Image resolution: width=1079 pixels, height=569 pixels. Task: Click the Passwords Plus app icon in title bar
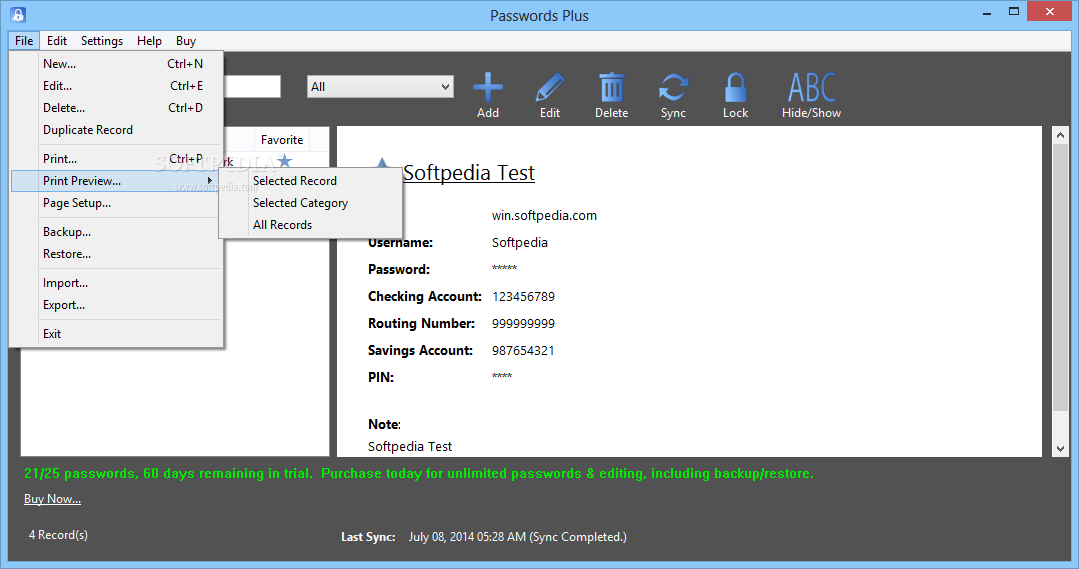(18, 14)
